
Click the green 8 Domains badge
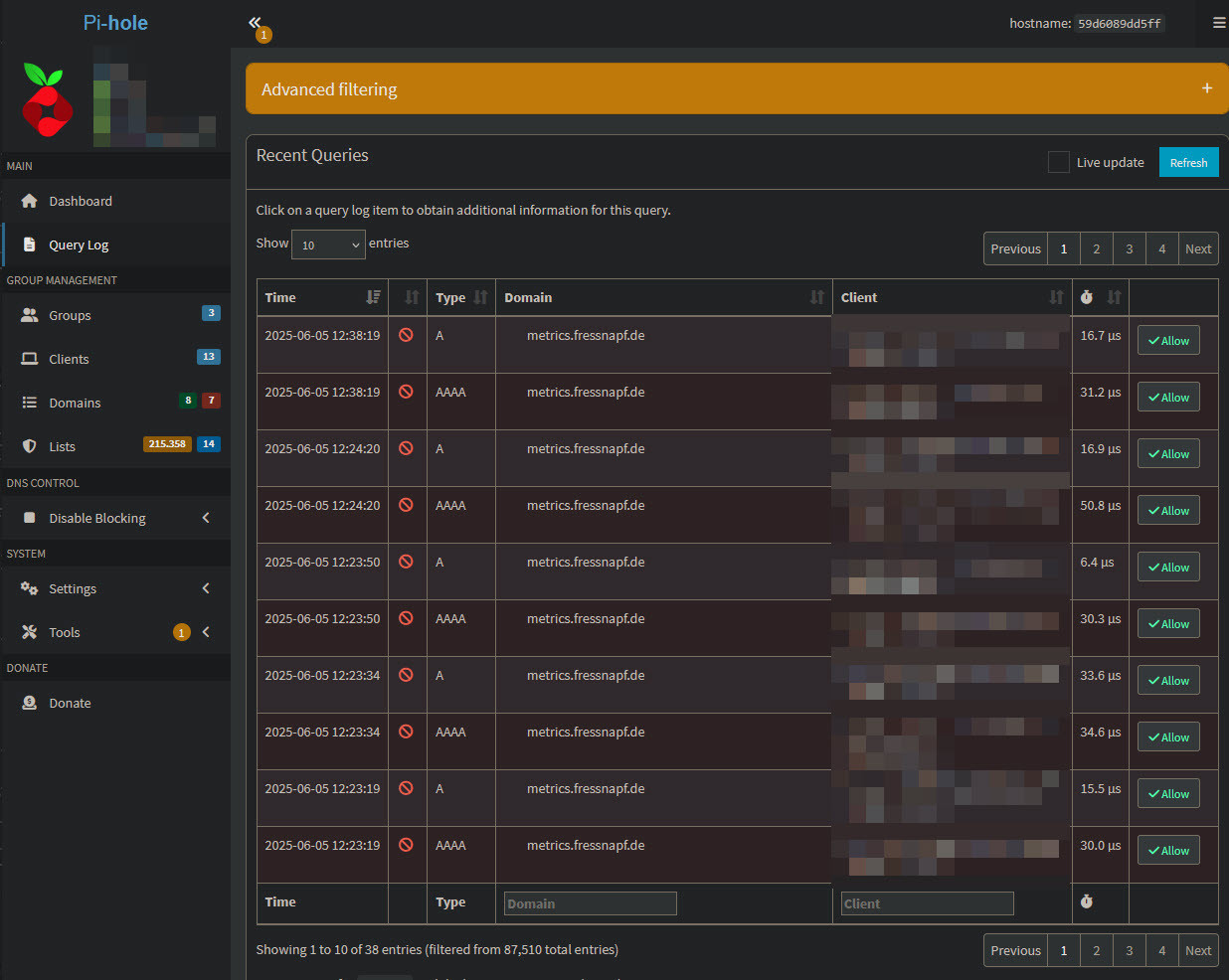tap(187, 401)
